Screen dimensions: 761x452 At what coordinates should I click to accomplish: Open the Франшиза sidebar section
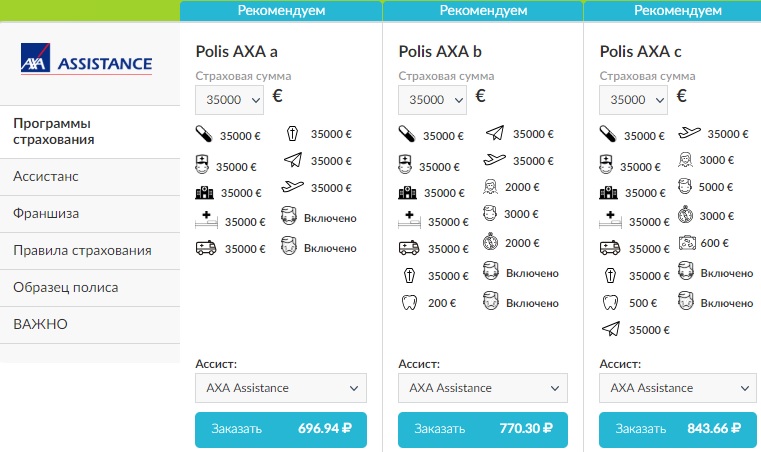coord(90,213)
